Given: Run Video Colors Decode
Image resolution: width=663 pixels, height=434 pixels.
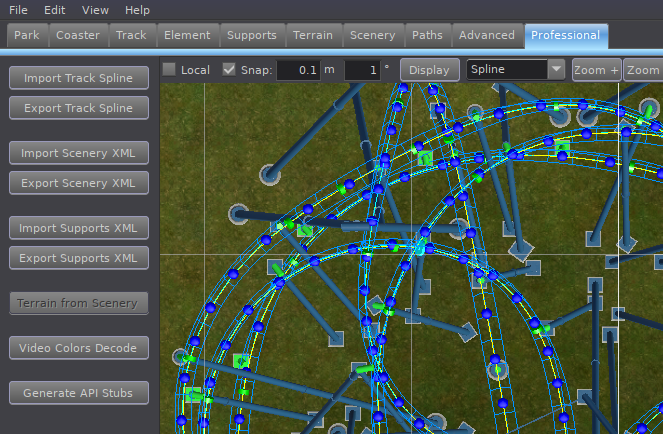Looking at the screenshot, I should click(79, 348).
